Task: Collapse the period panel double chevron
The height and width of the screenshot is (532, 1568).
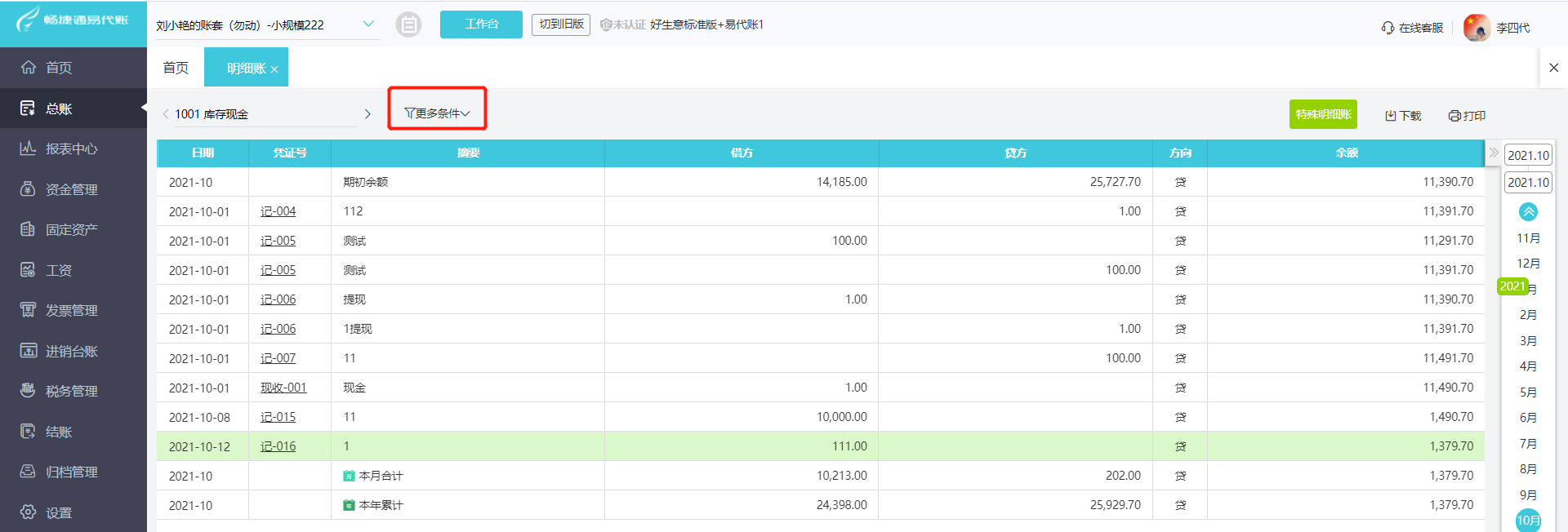Action: click(1494, 153)
